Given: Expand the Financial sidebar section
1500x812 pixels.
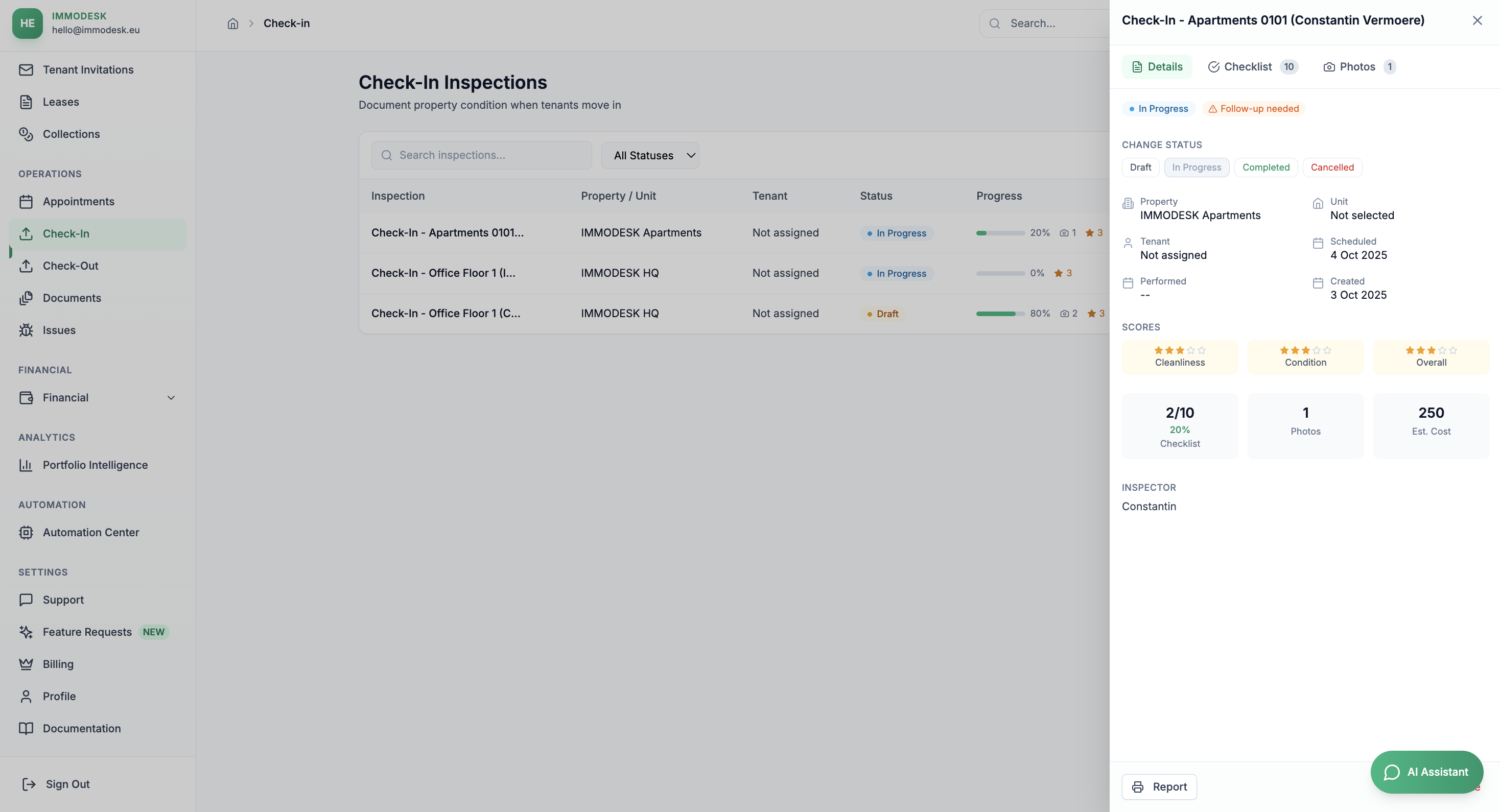Looking at the screenshot, I should [x=97, y=397].
